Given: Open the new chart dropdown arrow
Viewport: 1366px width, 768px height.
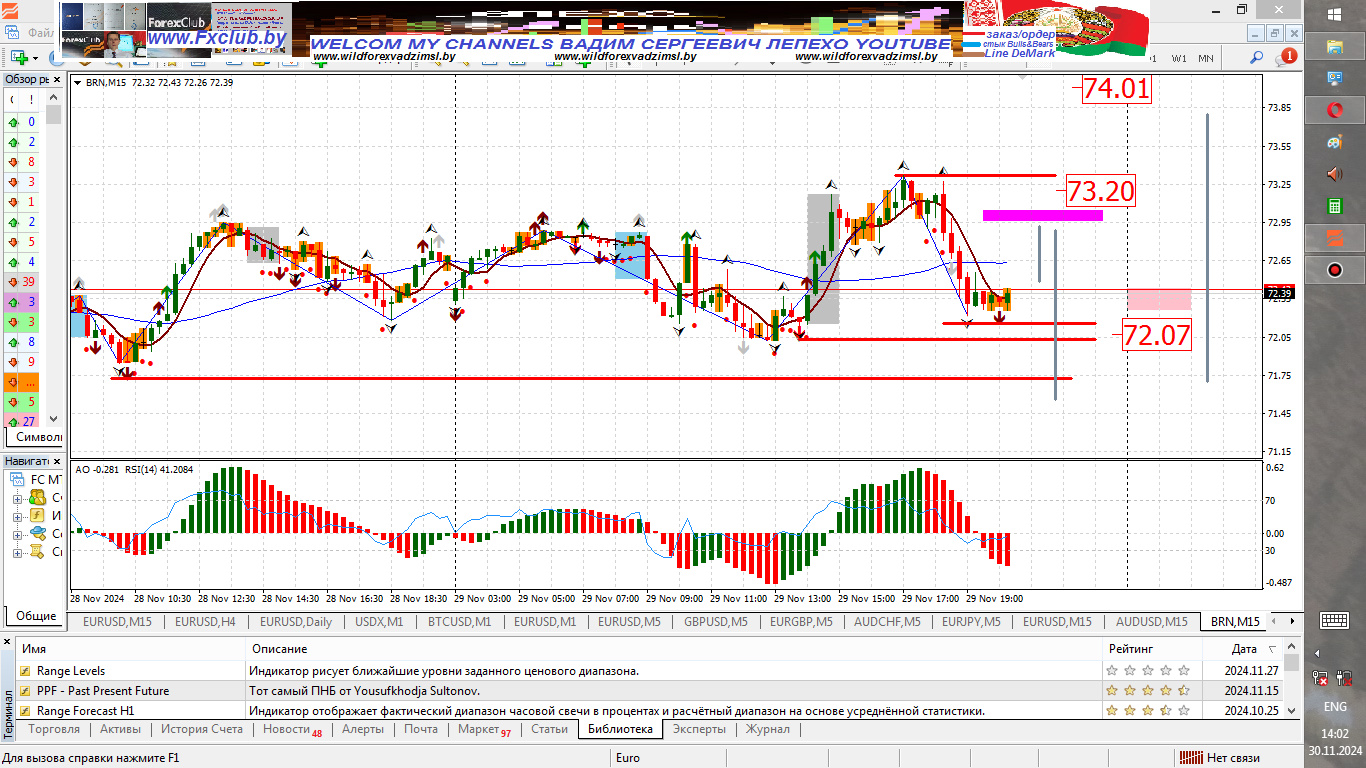Looking at the screenshot, I should tap(35, 58).
